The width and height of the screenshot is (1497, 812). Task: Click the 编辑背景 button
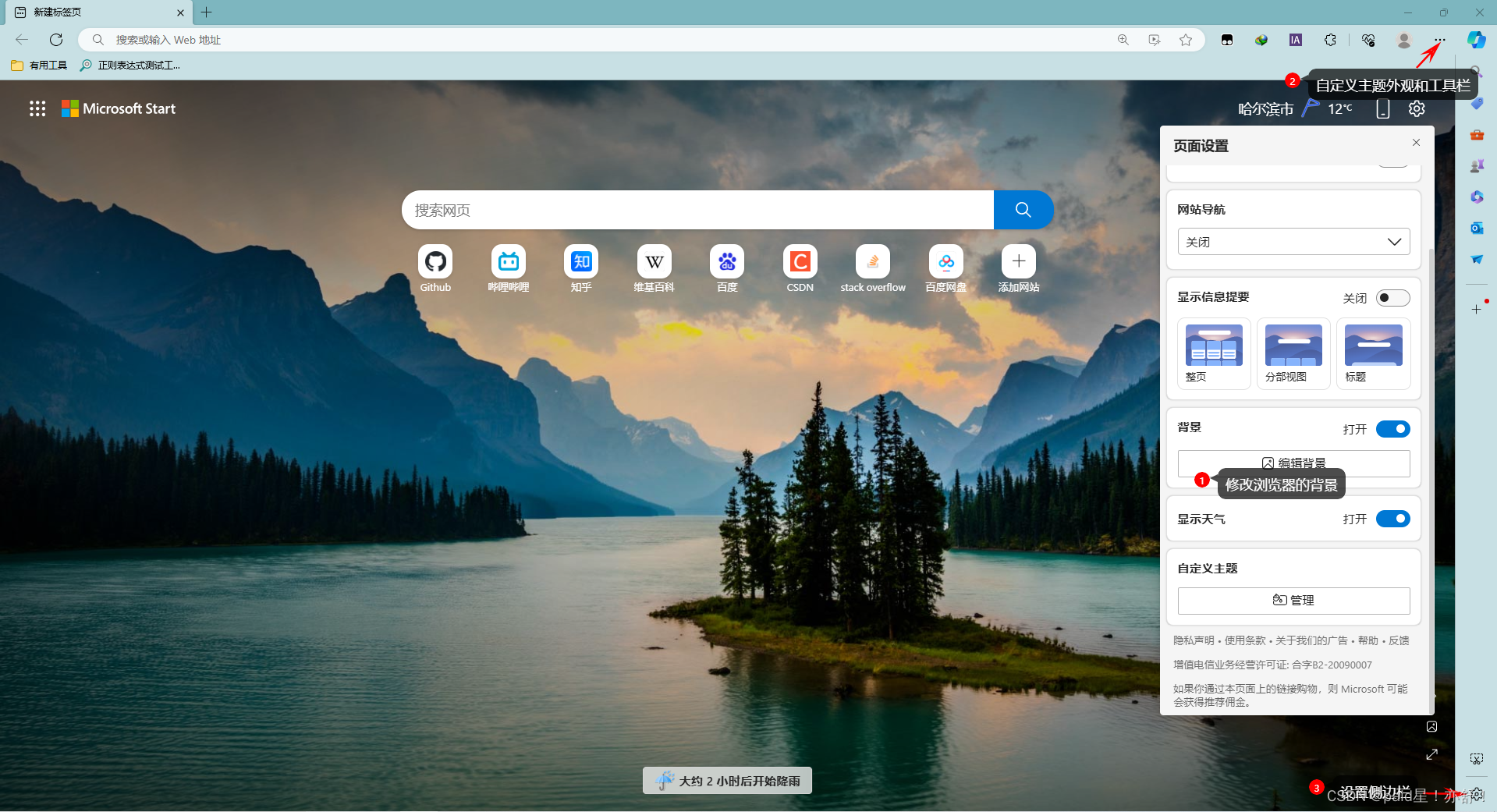[1293, 463]
